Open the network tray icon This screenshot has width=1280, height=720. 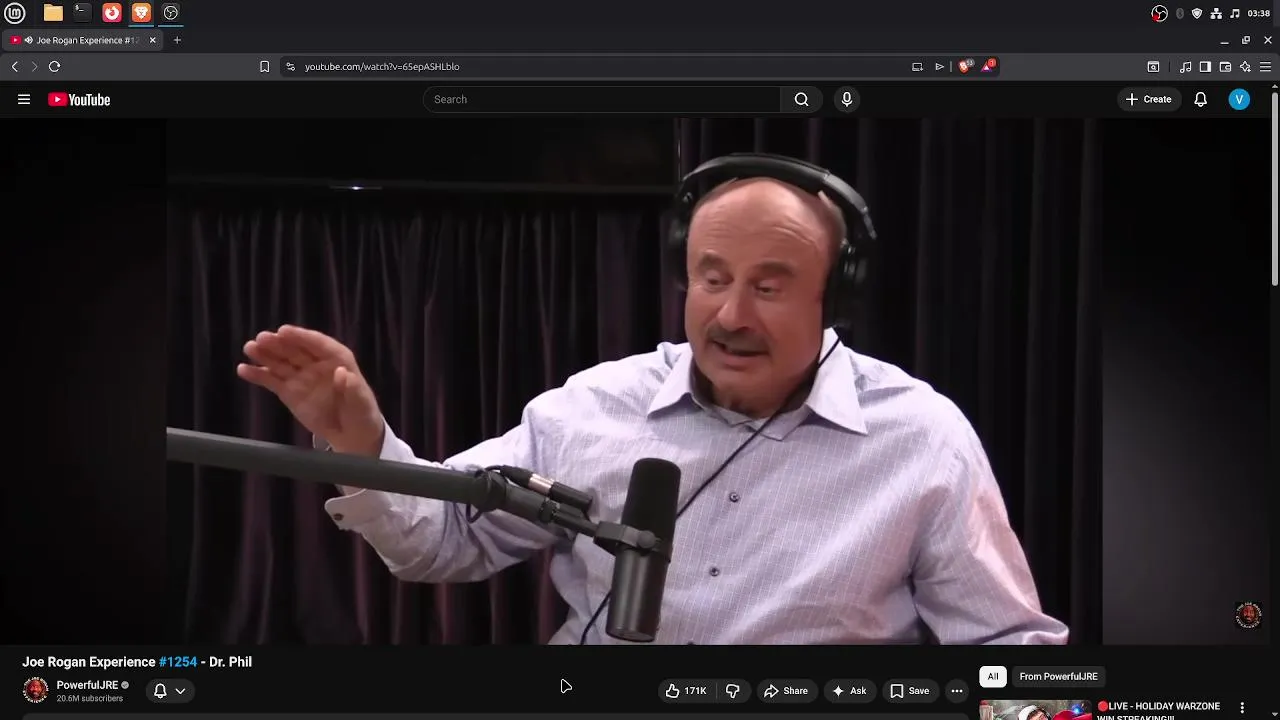pyautogui.click(x=1216, y=13)
